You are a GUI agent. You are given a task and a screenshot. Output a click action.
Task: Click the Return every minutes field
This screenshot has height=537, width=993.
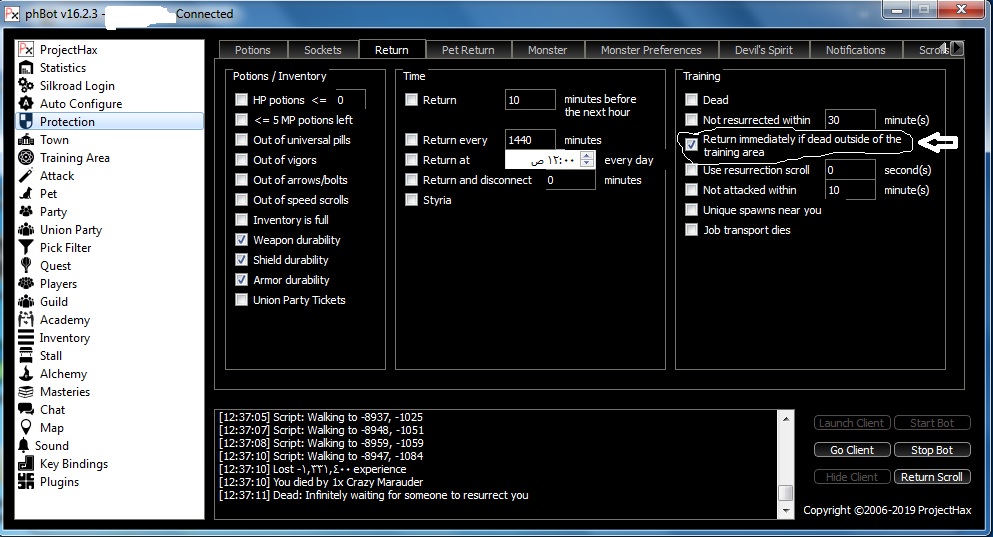coord(530,140)
